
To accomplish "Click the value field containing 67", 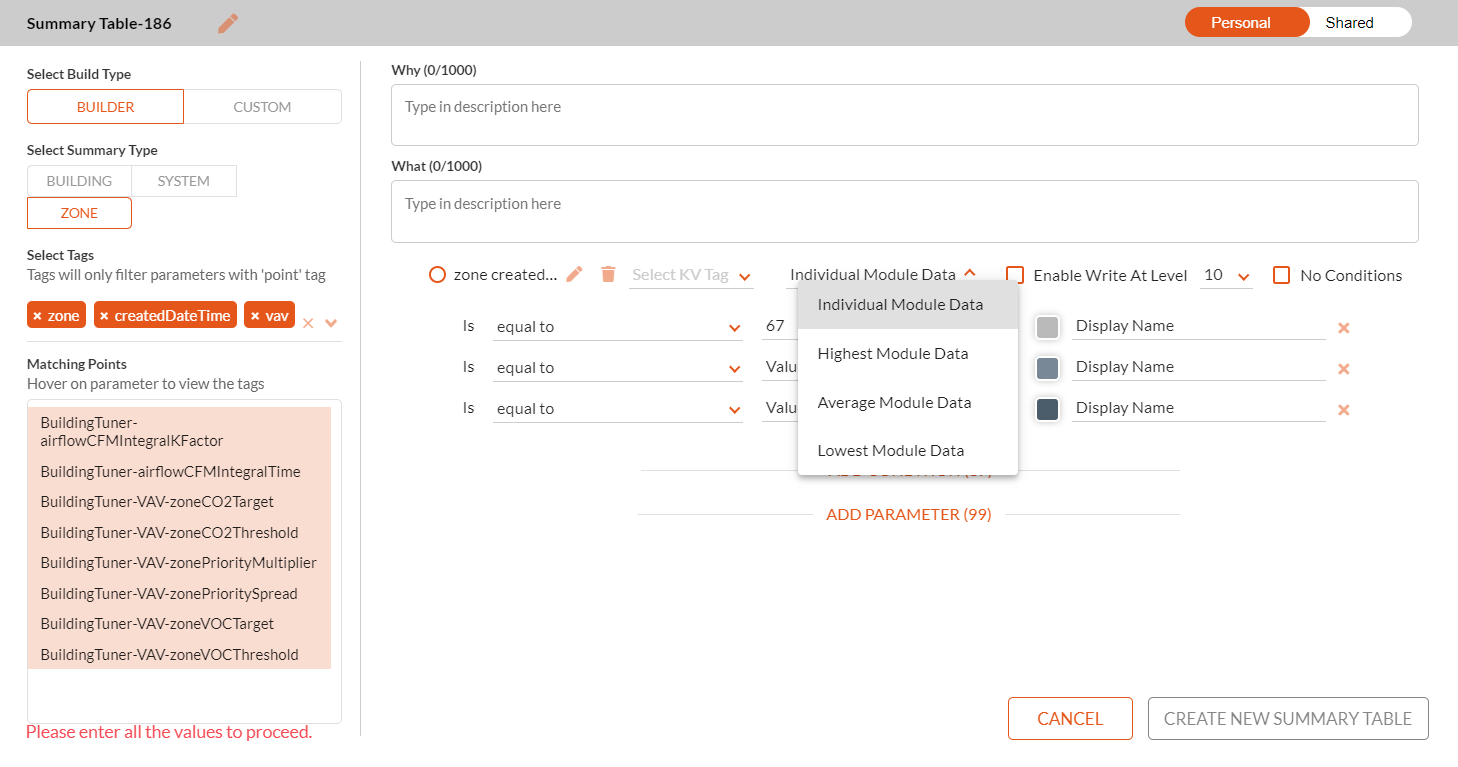I will (779, 326).
